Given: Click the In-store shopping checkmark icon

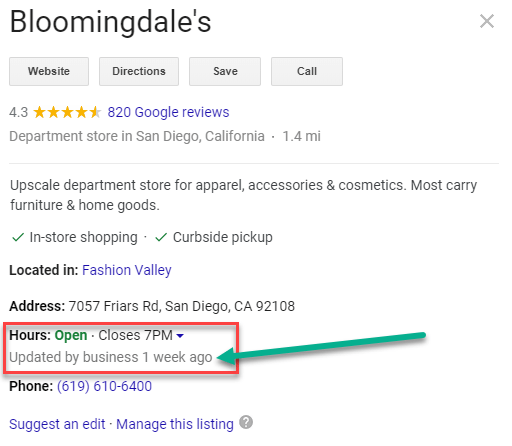Looking at the screenshot, I should pos(18,237).
